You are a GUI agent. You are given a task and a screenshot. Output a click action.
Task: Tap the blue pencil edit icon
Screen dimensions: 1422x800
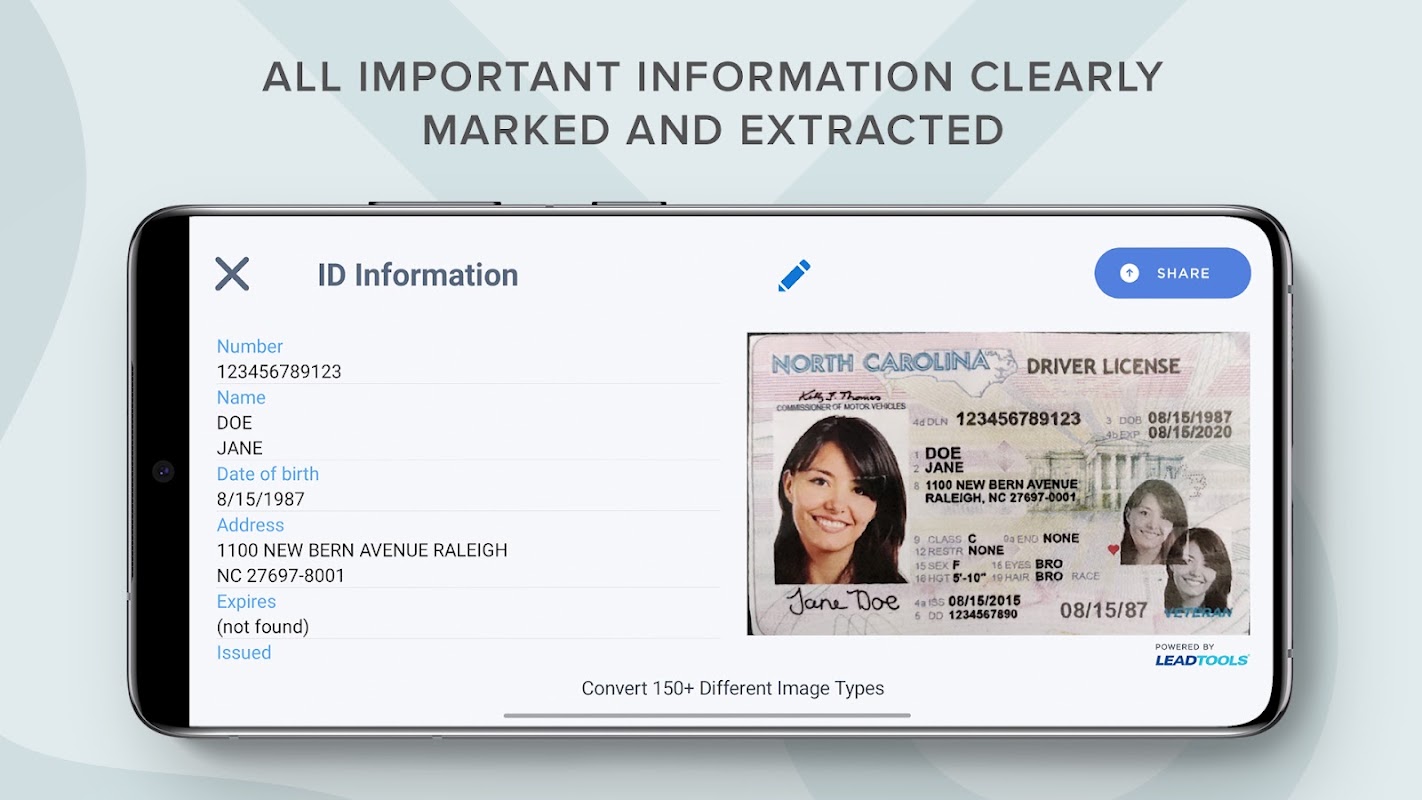(x=794, y=275)
